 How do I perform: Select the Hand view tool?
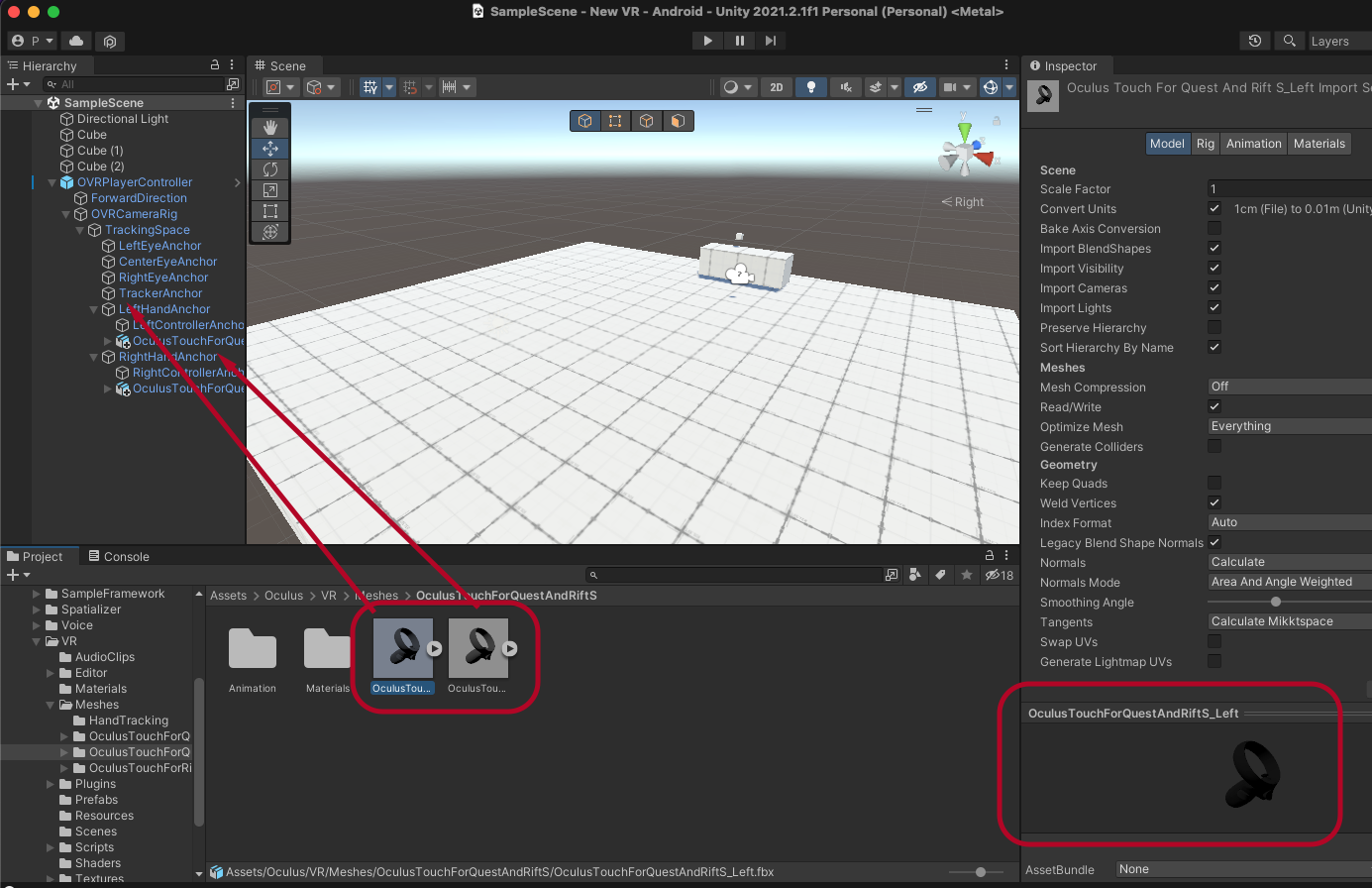pos(269,128)
